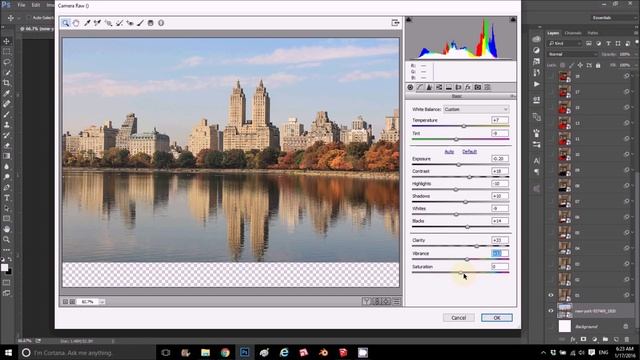Open the preview zoom level dropdown
This screenshot has width=640, height=360.
click(102, 302)
